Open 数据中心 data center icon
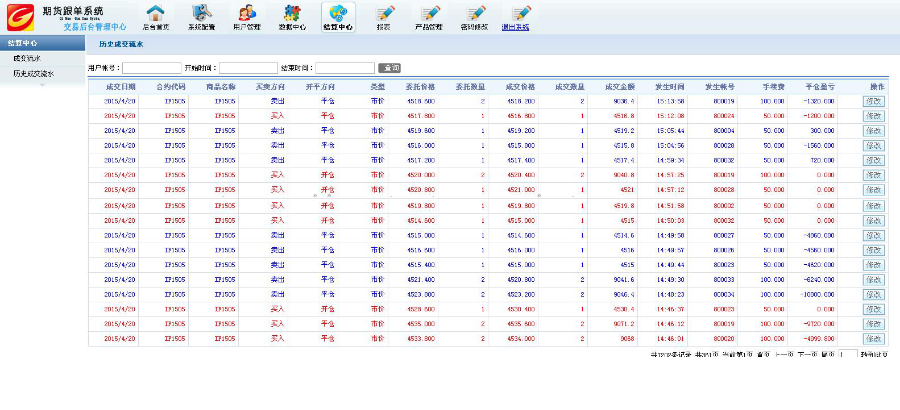 point(292,16)
